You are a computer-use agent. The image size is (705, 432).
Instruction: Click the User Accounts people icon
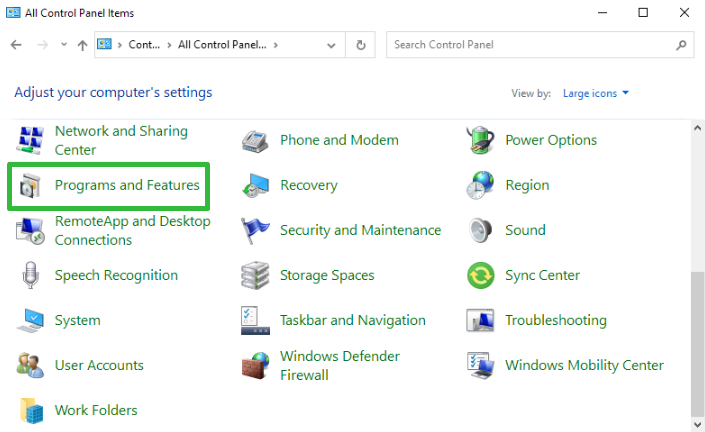pos(31,365)
